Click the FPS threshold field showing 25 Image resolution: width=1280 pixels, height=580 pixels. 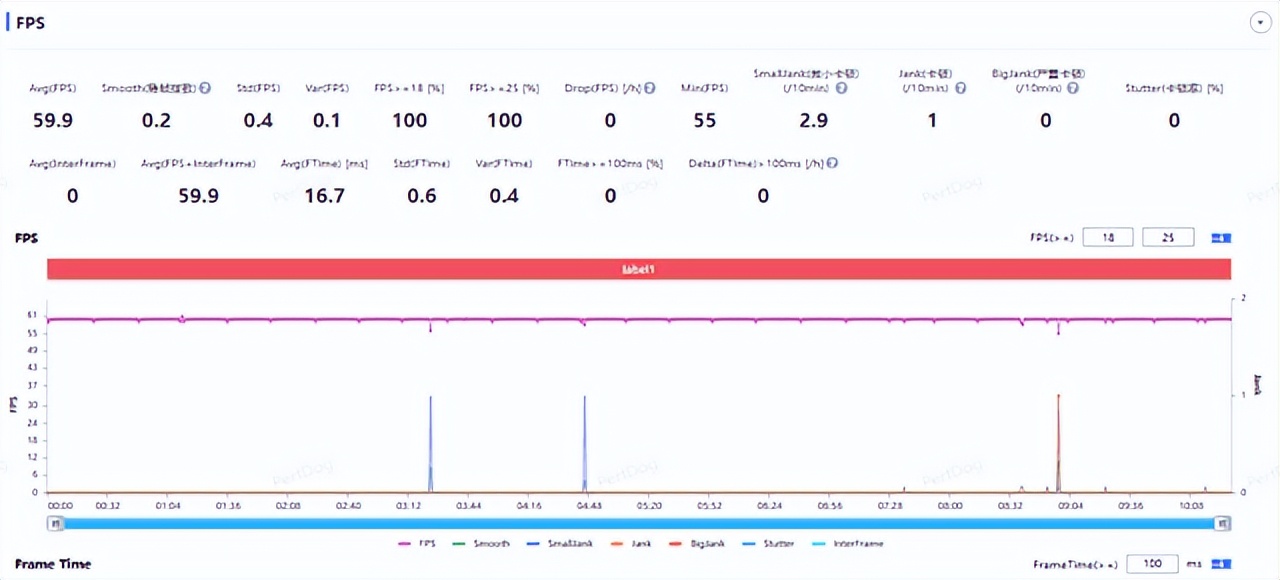pyautogui.click(x=1168, y=238)
